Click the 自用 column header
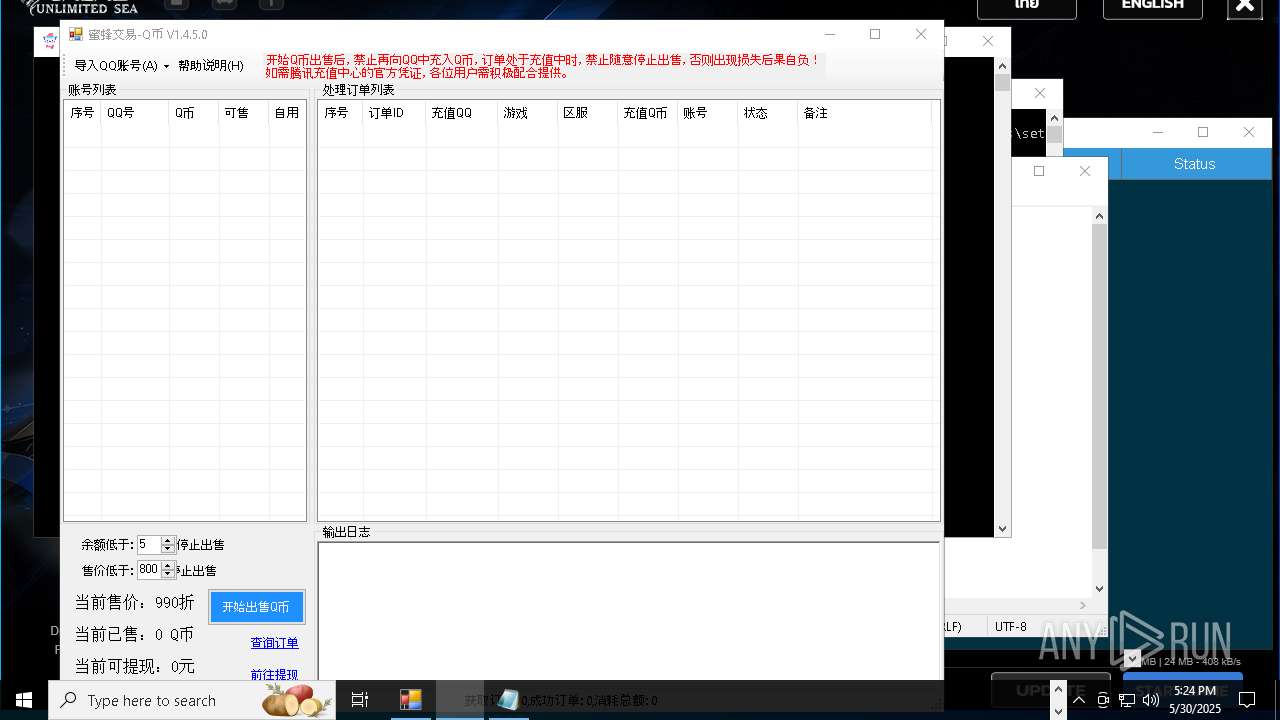Screen dimensions: 1280x720 tap(287, 113)
